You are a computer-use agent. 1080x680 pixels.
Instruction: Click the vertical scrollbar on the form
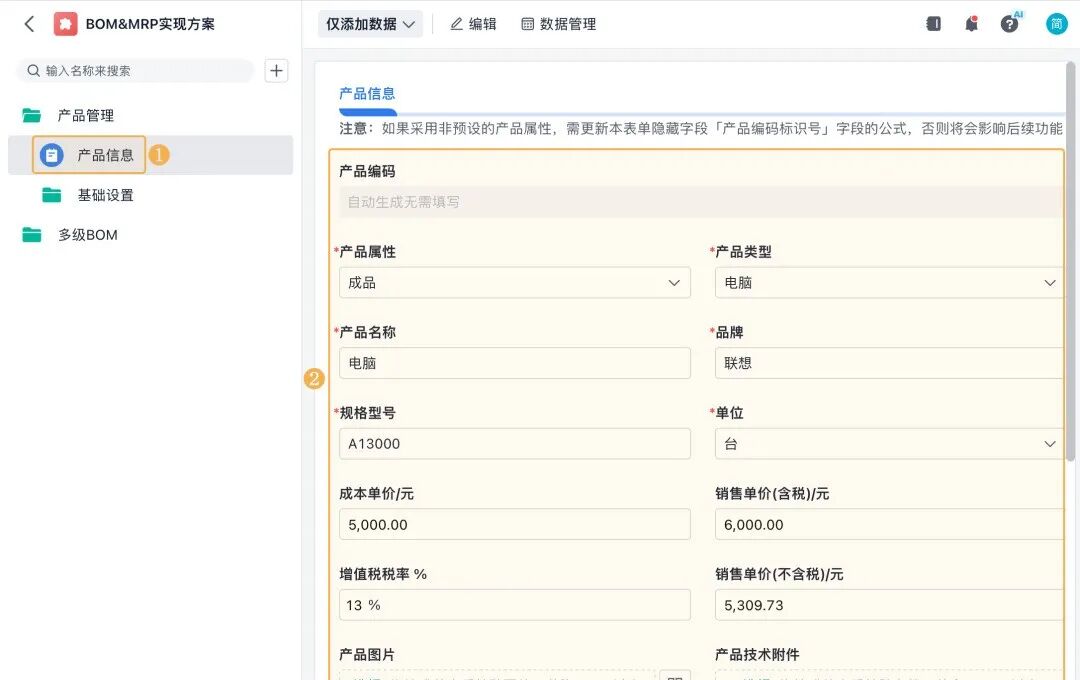tap(1070, 262)
